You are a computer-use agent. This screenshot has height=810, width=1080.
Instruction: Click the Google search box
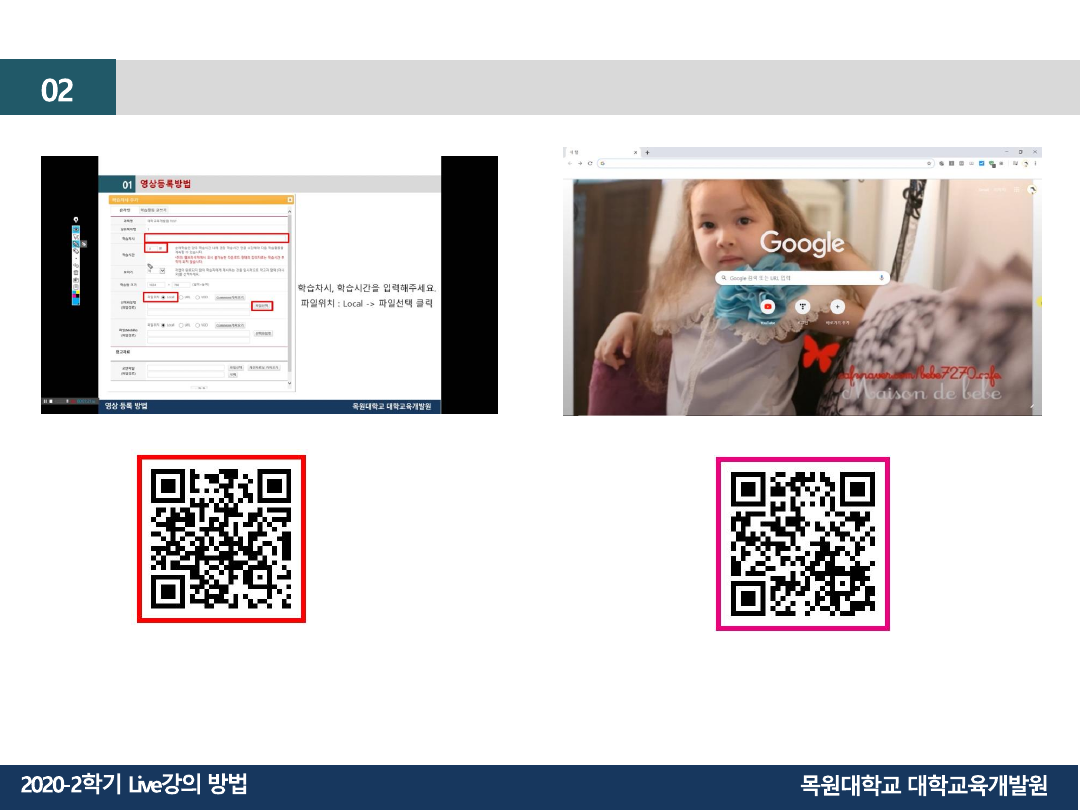pyautogui.click(x=802, y=277)
